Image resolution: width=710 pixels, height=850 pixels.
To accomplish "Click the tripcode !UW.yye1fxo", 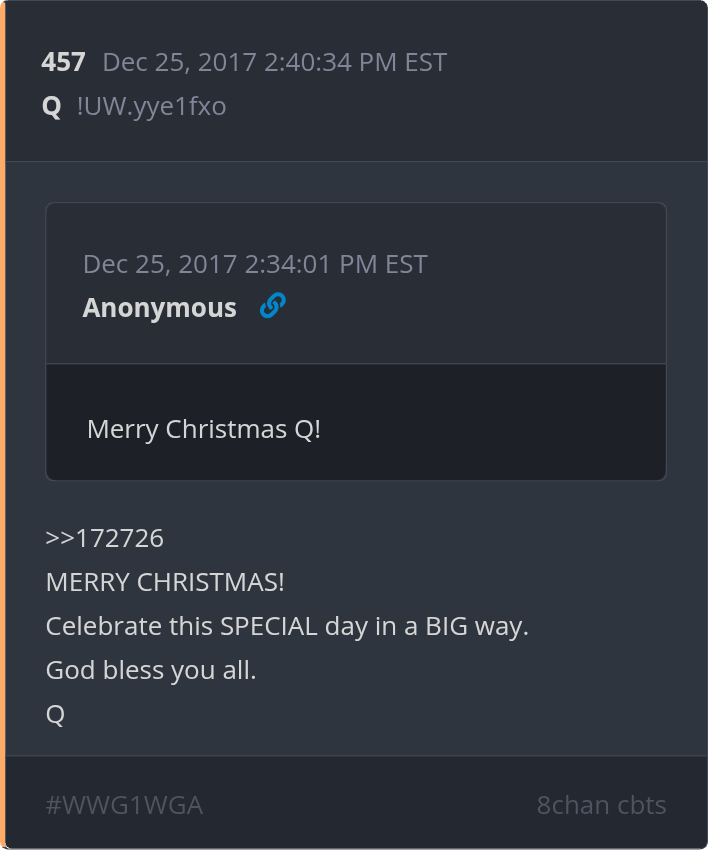I will pyautogui.click(x=151, y=106).
